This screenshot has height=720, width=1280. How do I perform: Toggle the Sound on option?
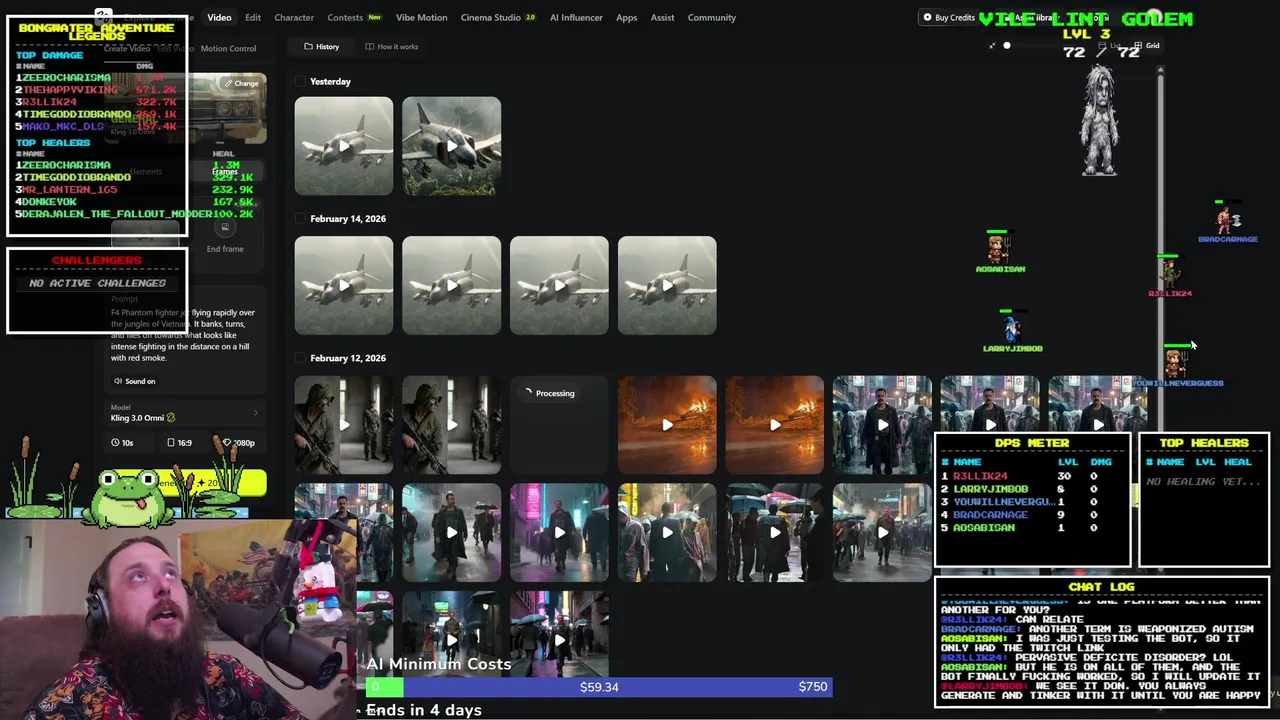click(x=134, y=381)
